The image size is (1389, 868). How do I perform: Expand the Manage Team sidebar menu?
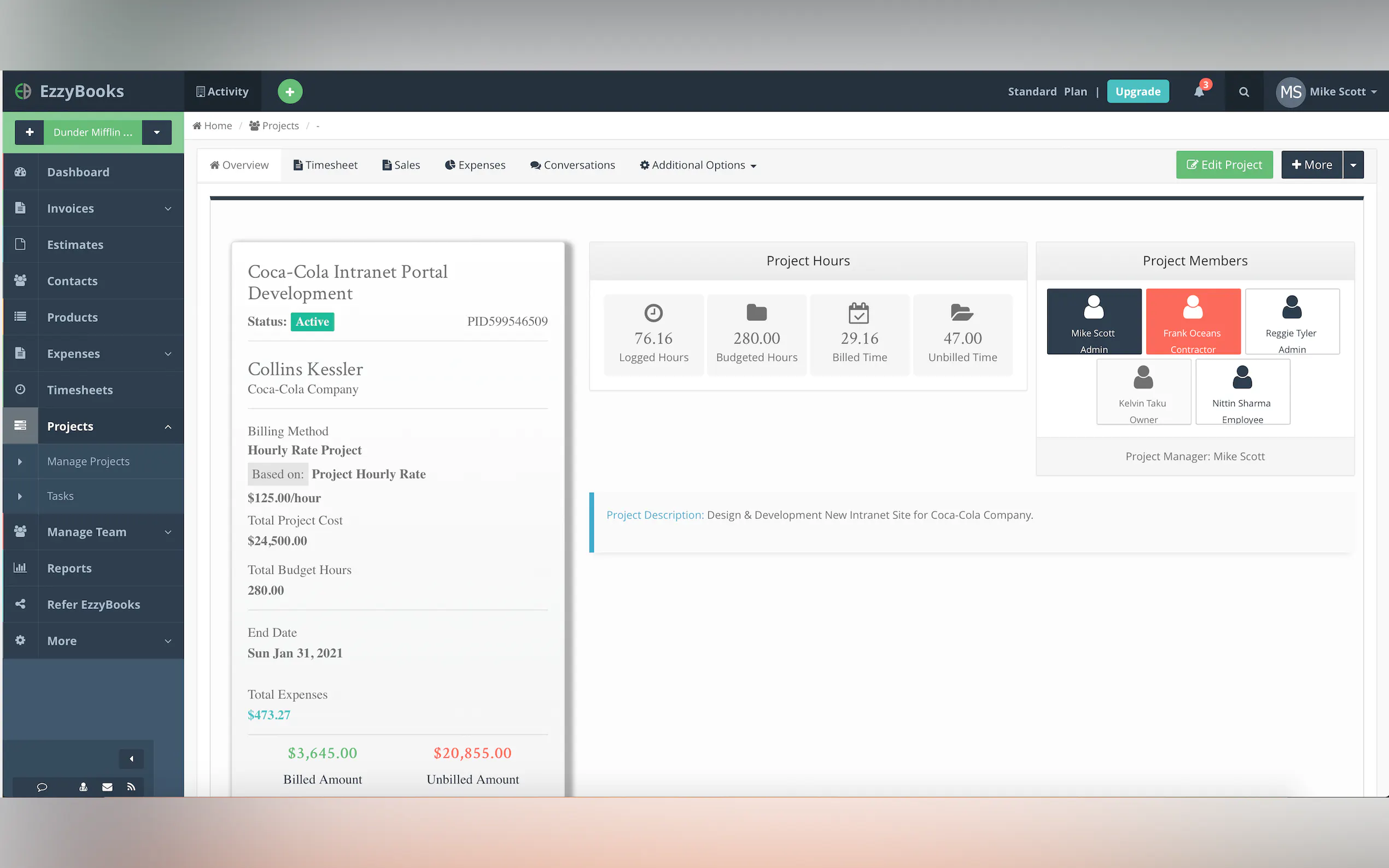pos(168,532)
